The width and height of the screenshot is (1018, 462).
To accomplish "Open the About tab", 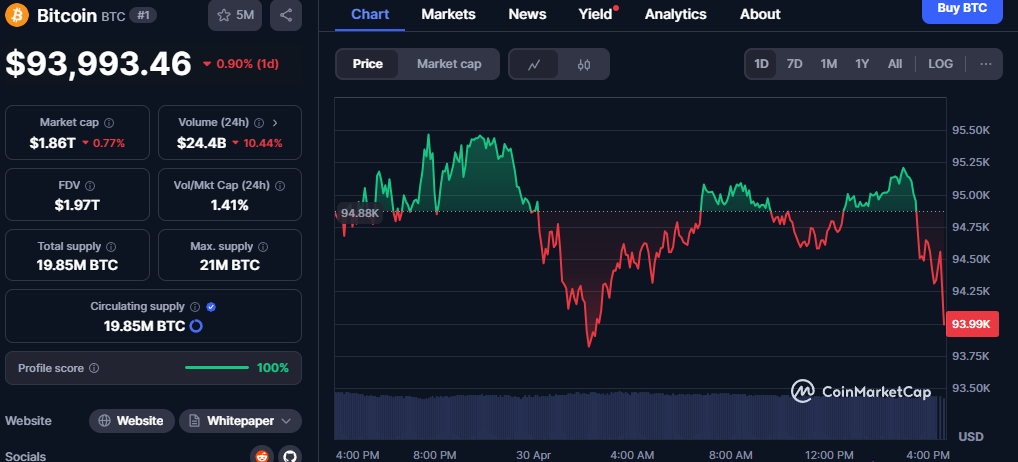I will pyautogui.click(x=760, y=14).
